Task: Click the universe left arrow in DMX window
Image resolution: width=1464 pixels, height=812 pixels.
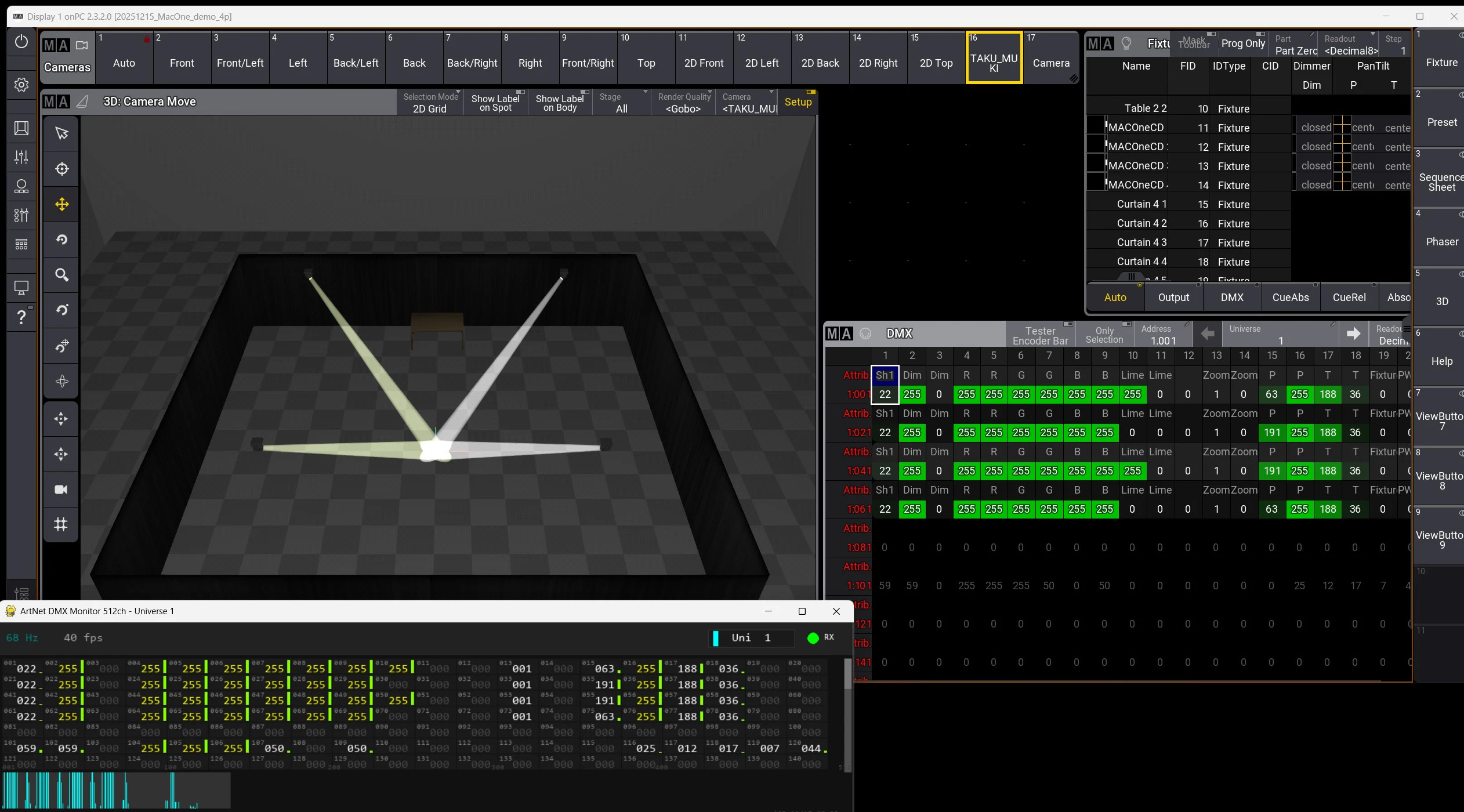Action: click(x=1208, y=333)
